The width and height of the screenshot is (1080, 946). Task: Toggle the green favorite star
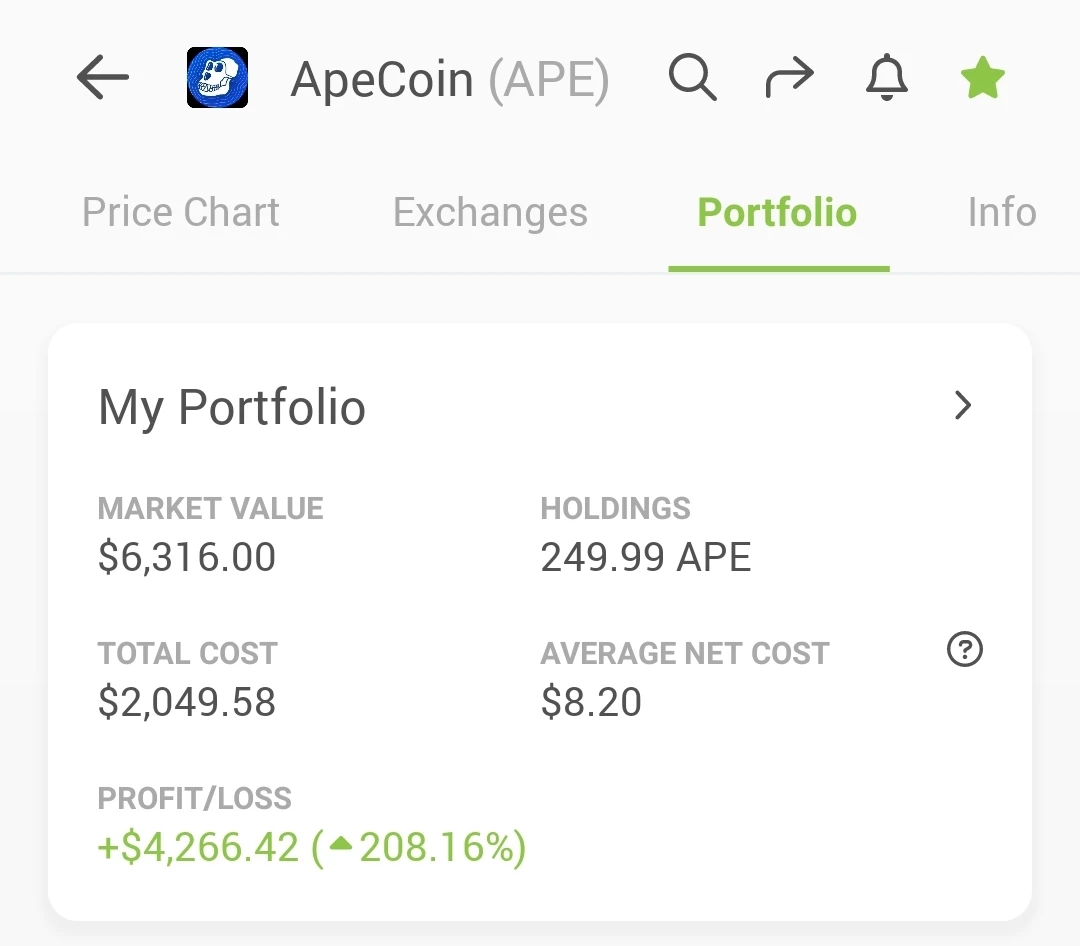coord(983,77)
